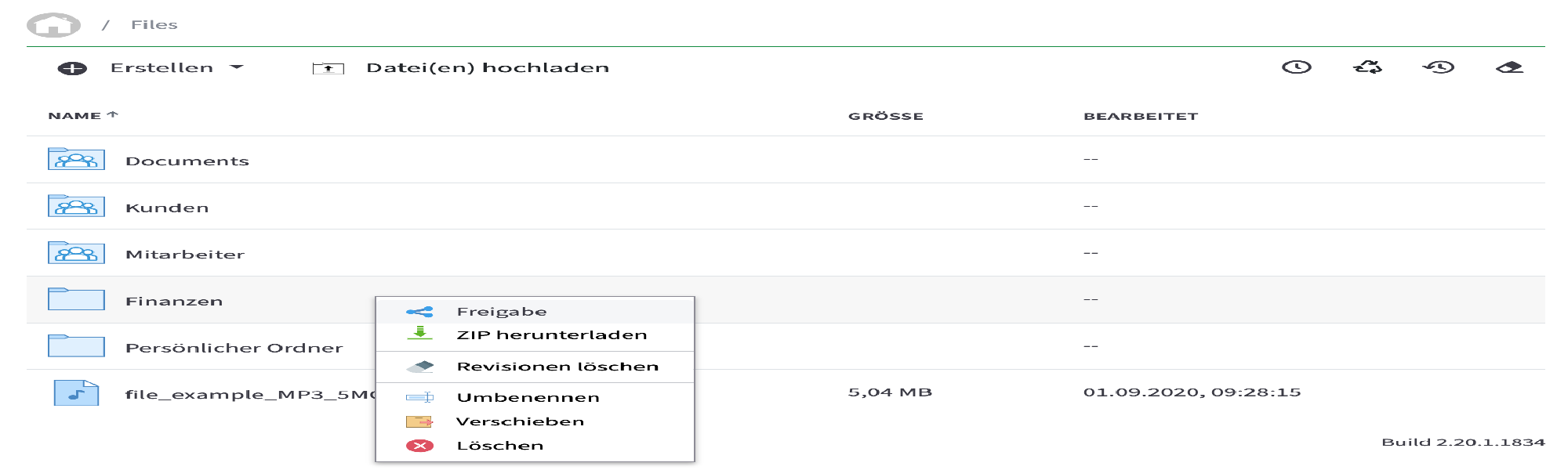Open the shared Documents folder icon
Viewport: 1568px width, 470px height.
click(76, 160)
